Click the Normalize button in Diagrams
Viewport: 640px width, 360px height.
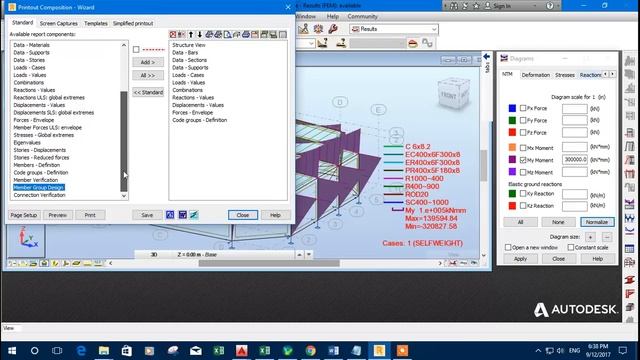(x=597, y=222)
